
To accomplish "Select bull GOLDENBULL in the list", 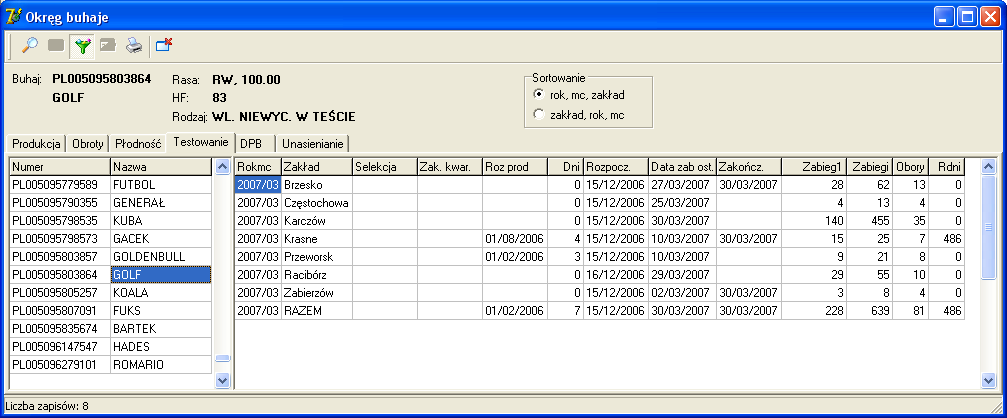I will tap(161, 257).
